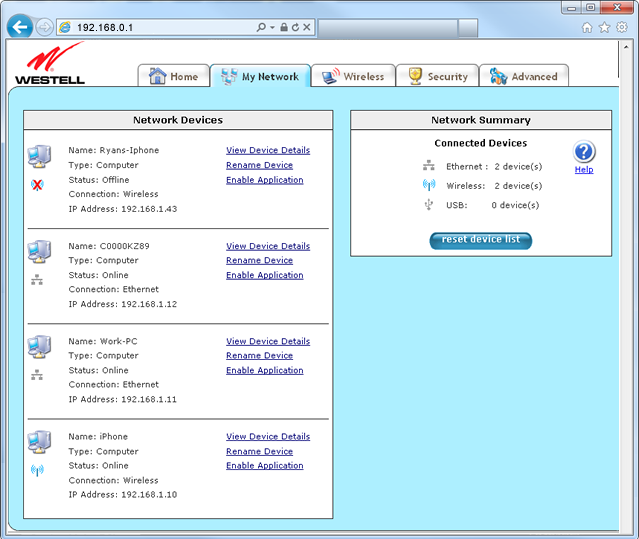Click the browser back arrow button
The height and width of the screenshot is (539, 639).
click(20, 27)
